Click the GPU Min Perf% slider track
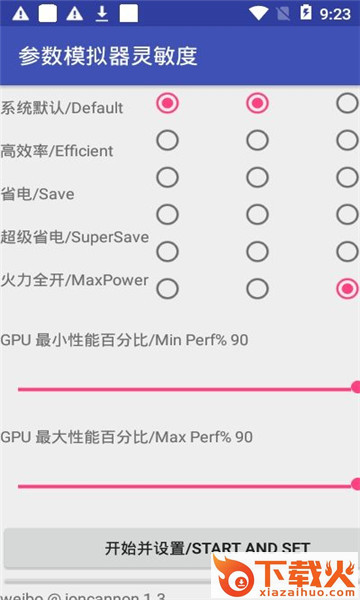 pos(187,389)
